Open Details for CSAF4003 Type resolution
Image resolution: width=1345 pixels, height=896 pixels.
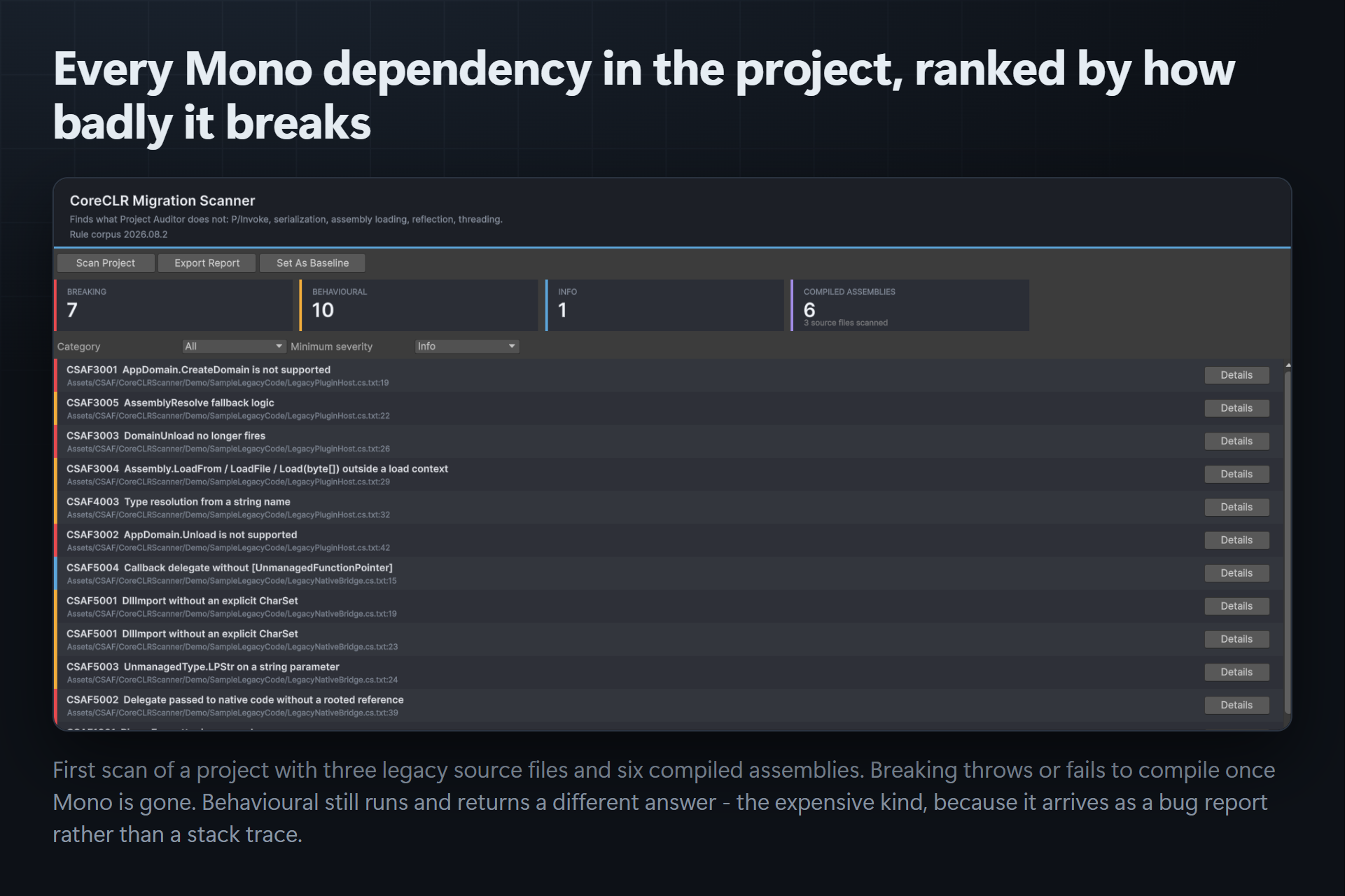(x=1236, y=507)
